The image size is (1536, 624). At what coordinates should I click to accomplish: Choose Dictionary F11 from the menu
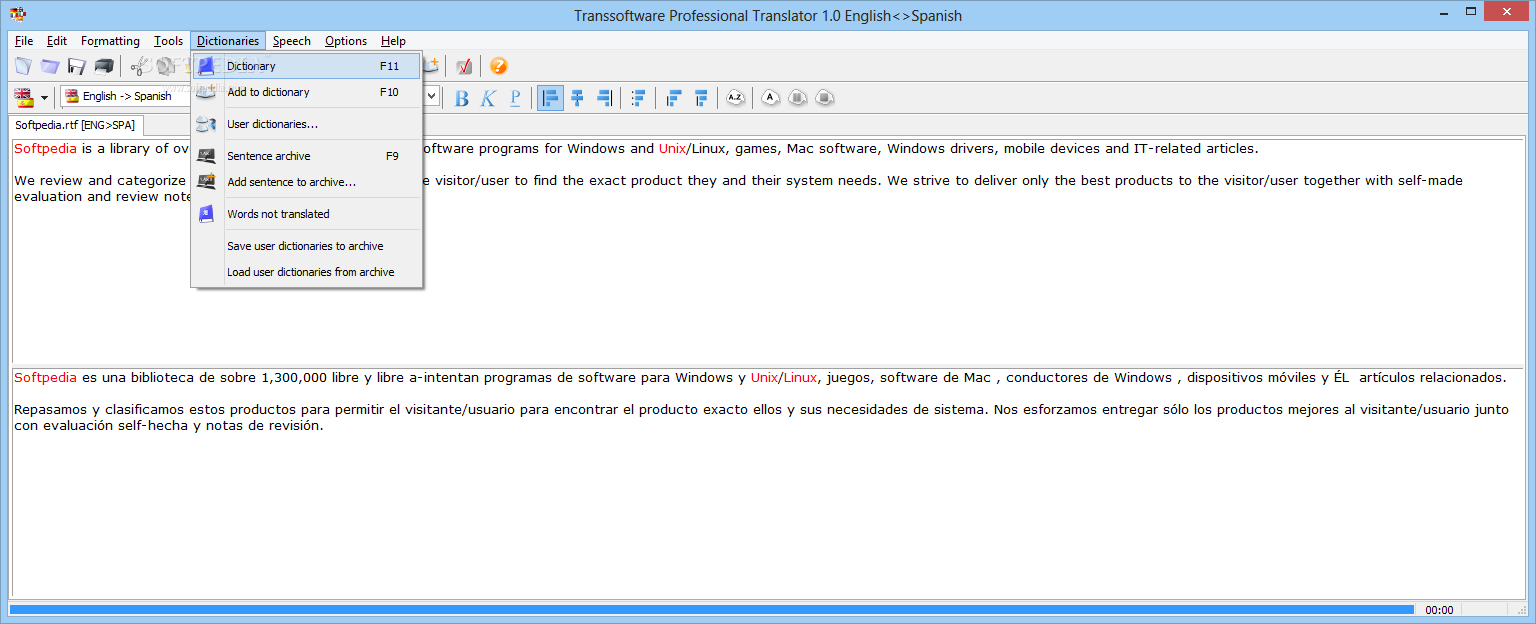coord(307,66)
